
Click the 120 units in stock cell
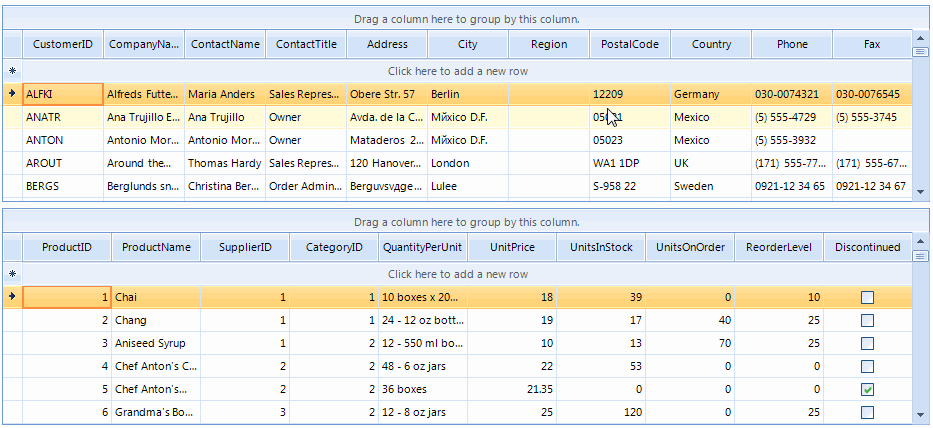(601, 412)
